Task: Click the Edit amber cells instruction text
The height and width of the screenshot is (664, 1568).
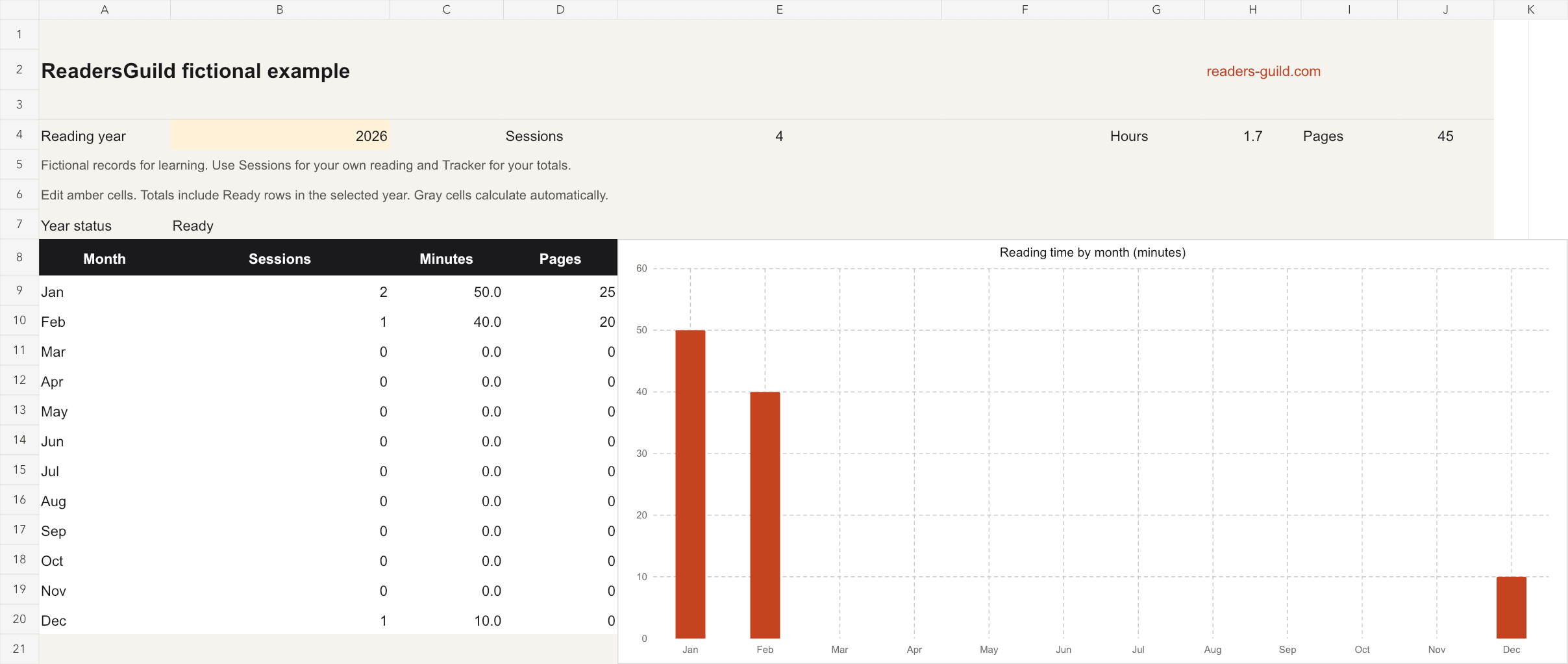Action: coord(325,196)
